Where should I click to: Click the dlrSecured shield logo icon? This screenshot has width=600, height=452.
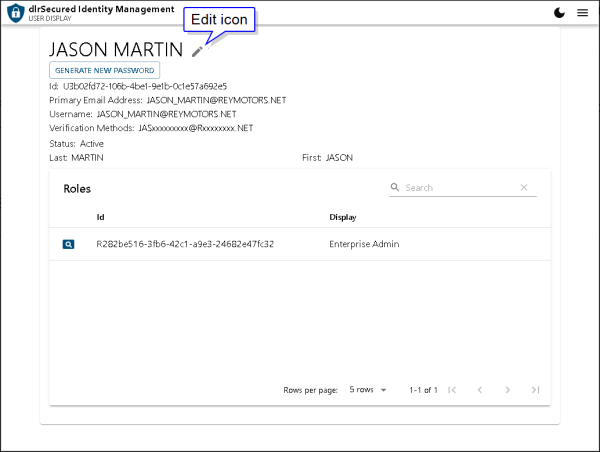coord(15,13)
